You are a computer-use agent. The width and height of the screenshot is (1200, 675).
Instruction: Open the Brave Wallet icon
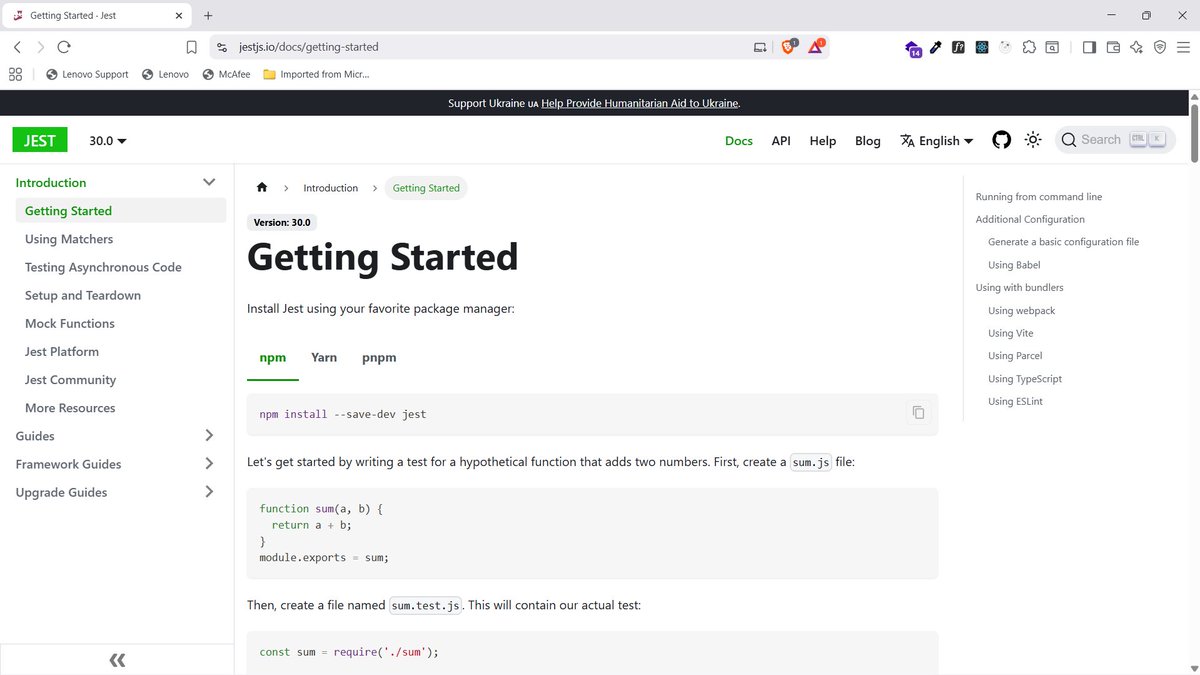click(1113, 47)
